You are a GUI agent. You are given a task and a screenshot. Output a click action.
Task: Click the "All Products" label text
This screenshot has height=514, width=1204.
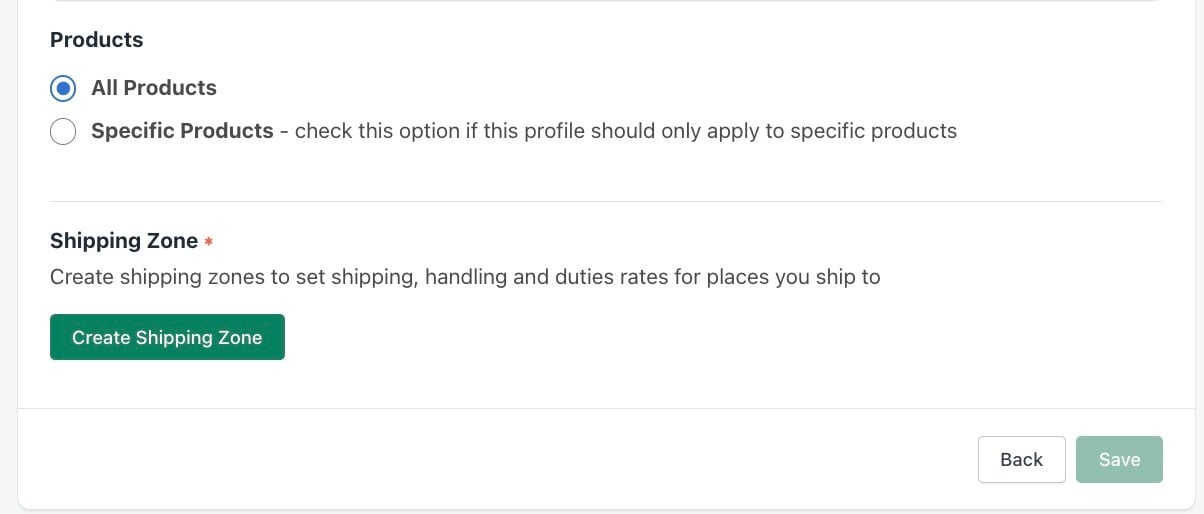[154, 88]
